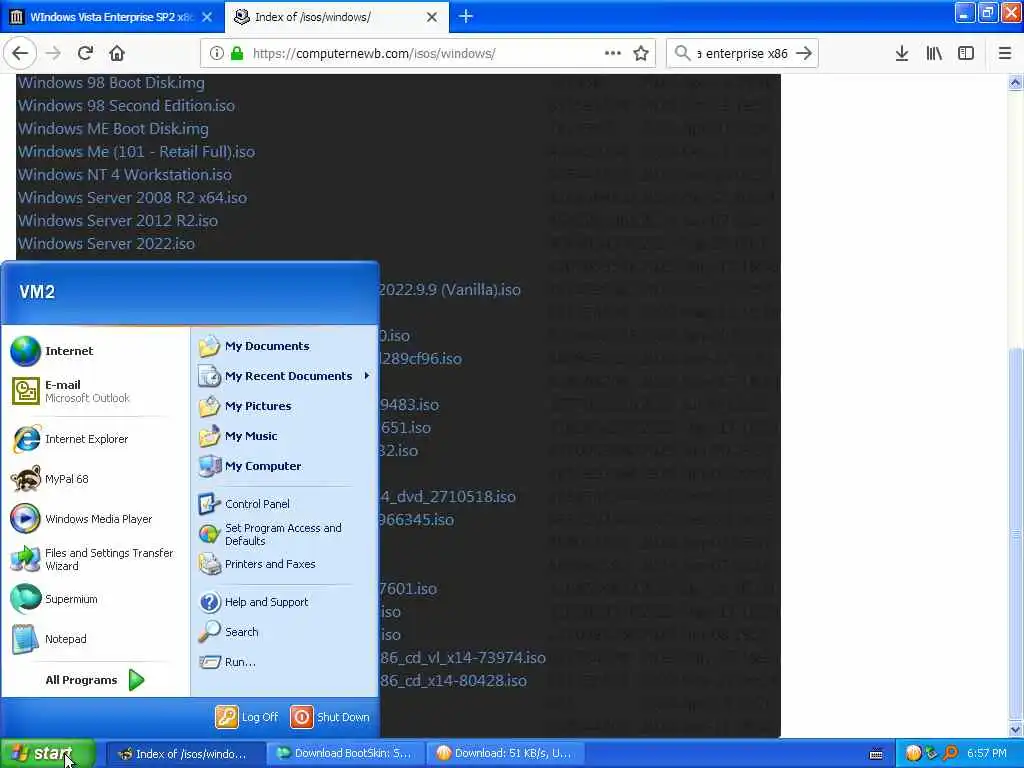Open Windows 98 Boot Disk.img link
1024x768 pixels.
[111, 83]
